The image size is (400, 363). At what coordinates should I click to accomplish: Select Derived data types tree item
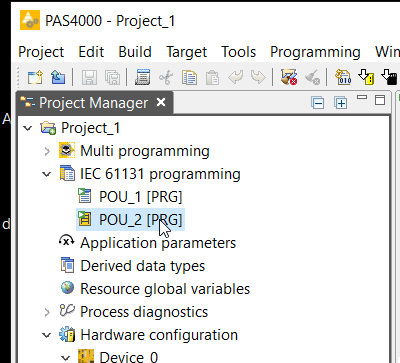coord(143,266)
